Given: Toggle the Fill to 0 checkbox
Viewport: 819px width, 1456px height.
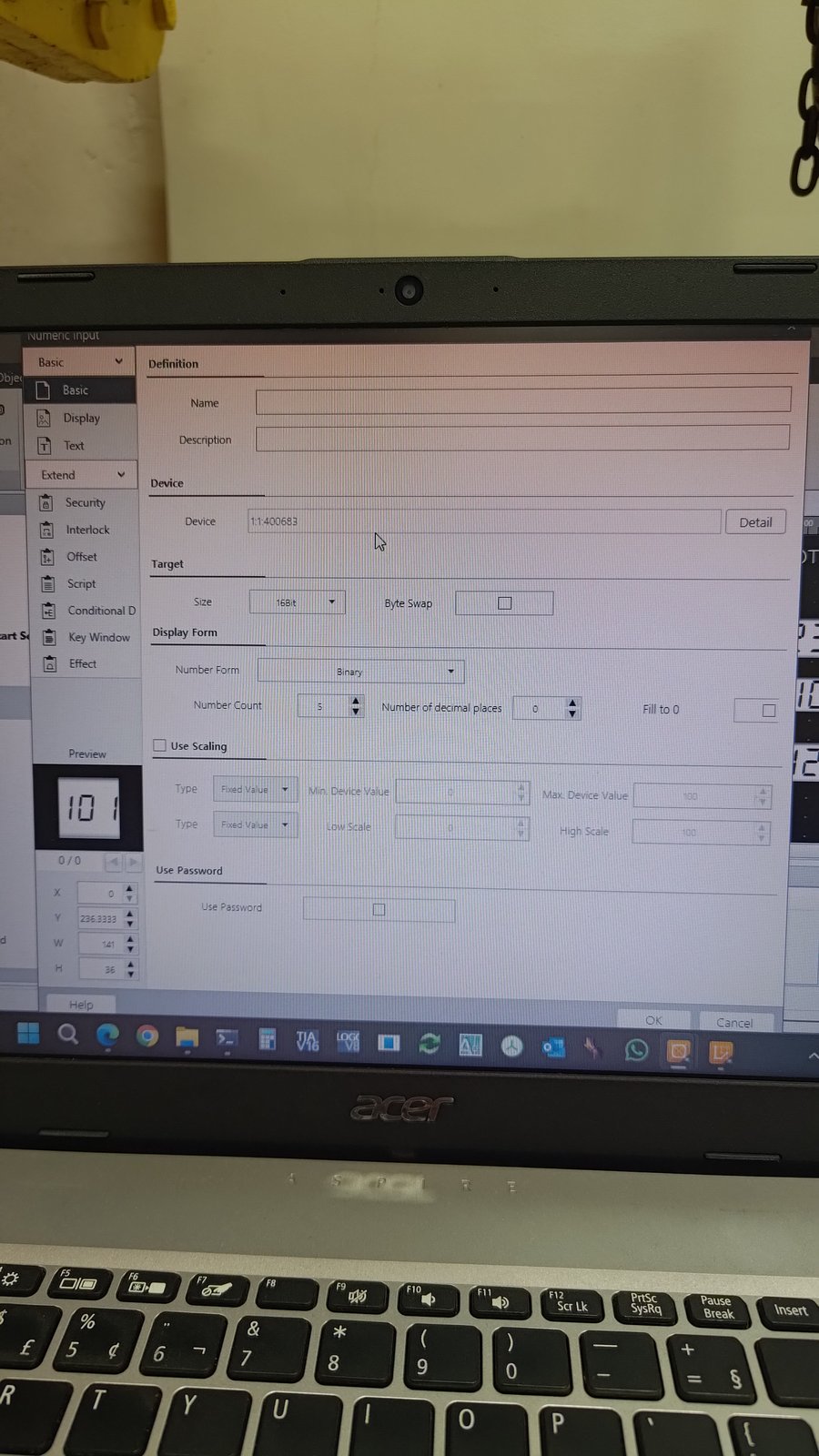Looking at the screenshot, I should pyautogui.click(x=769, y=711).
